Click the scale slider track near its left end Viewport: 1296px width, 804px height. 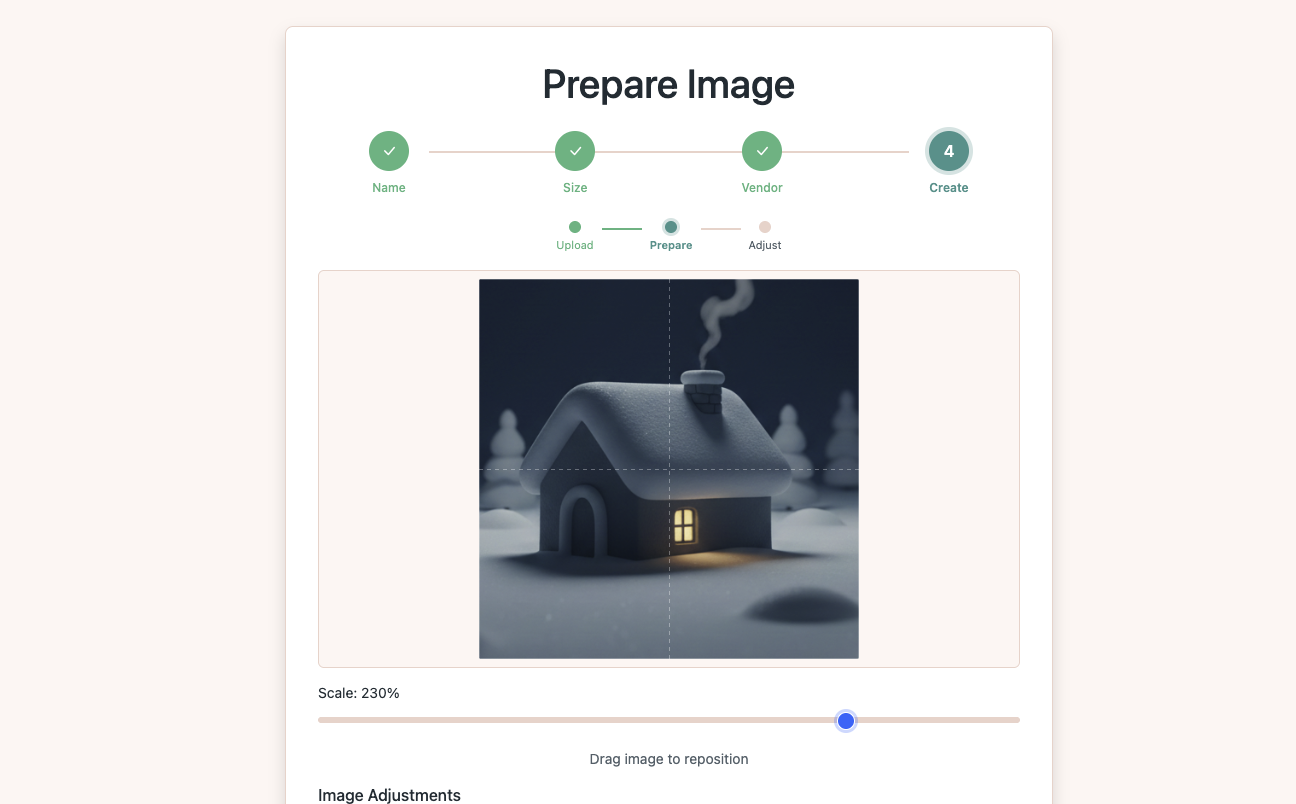coord(360,720)
